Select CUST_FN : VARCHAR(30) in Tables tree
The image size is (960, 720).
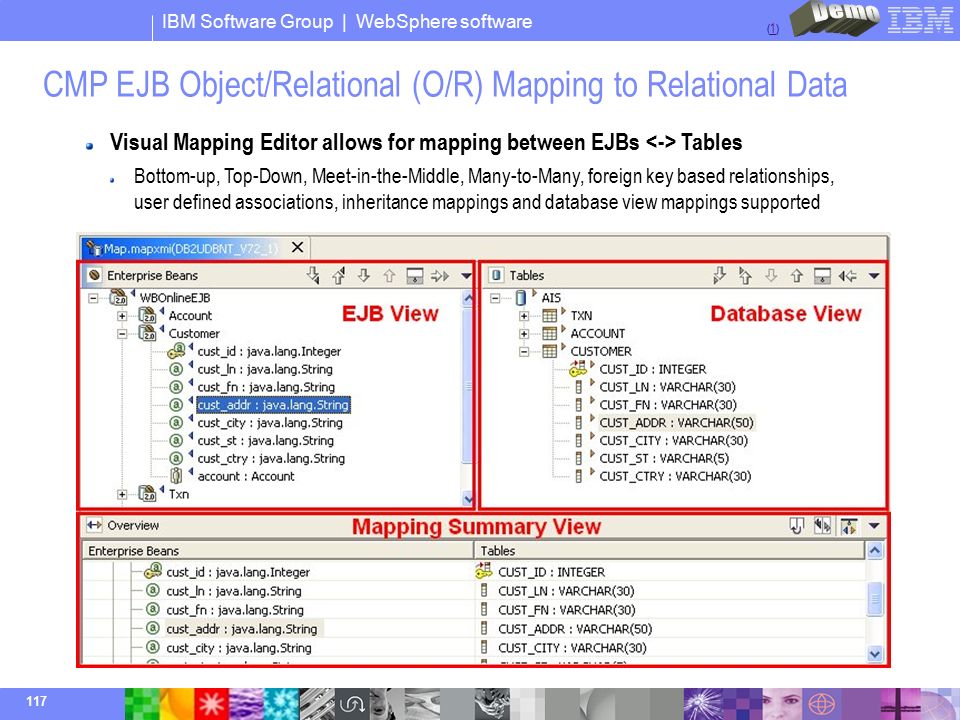pos(668,405)
